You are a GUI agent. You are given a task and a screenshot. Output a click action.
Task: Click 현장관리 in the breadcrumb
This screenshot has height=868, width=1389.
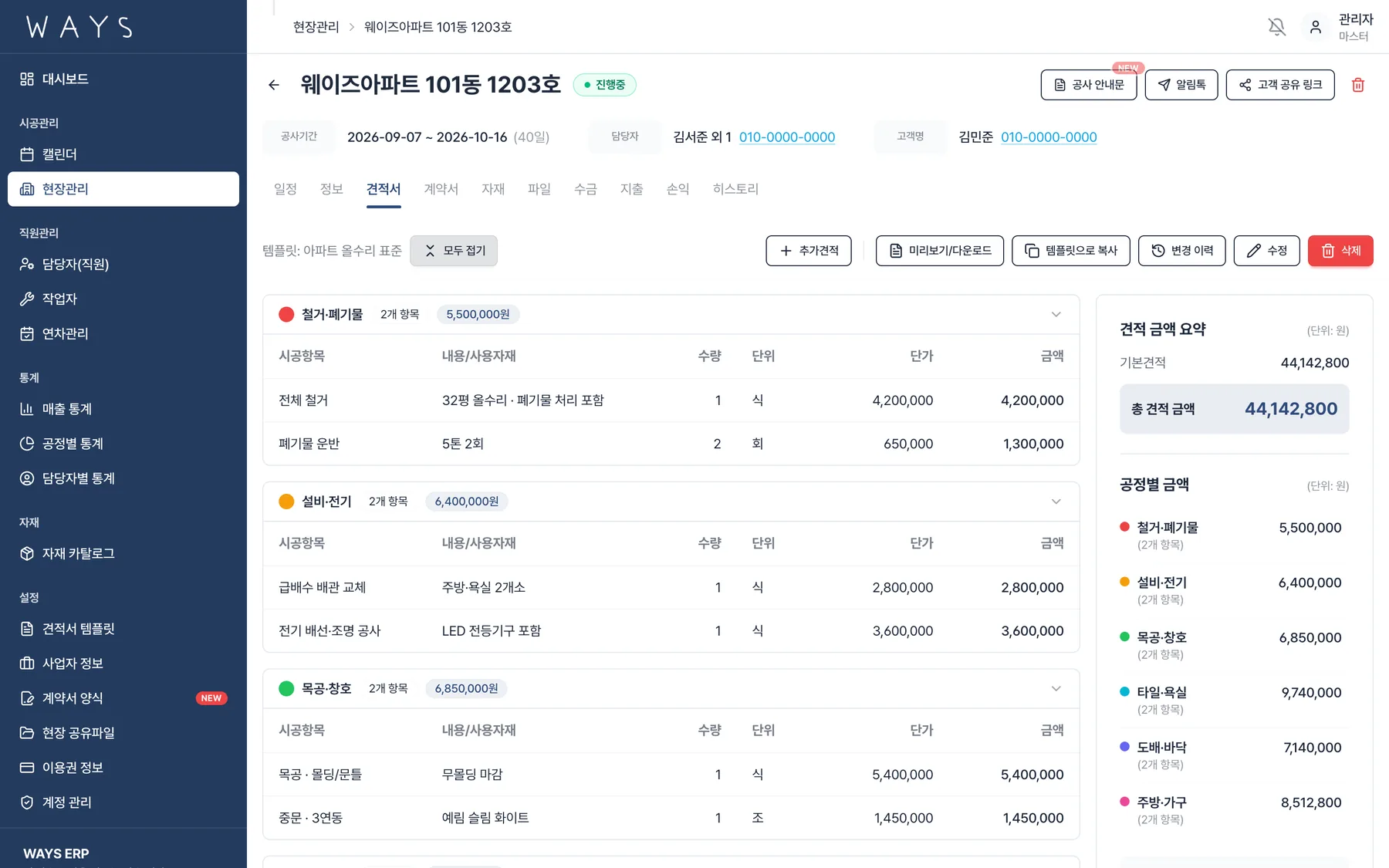coord(316,27)
